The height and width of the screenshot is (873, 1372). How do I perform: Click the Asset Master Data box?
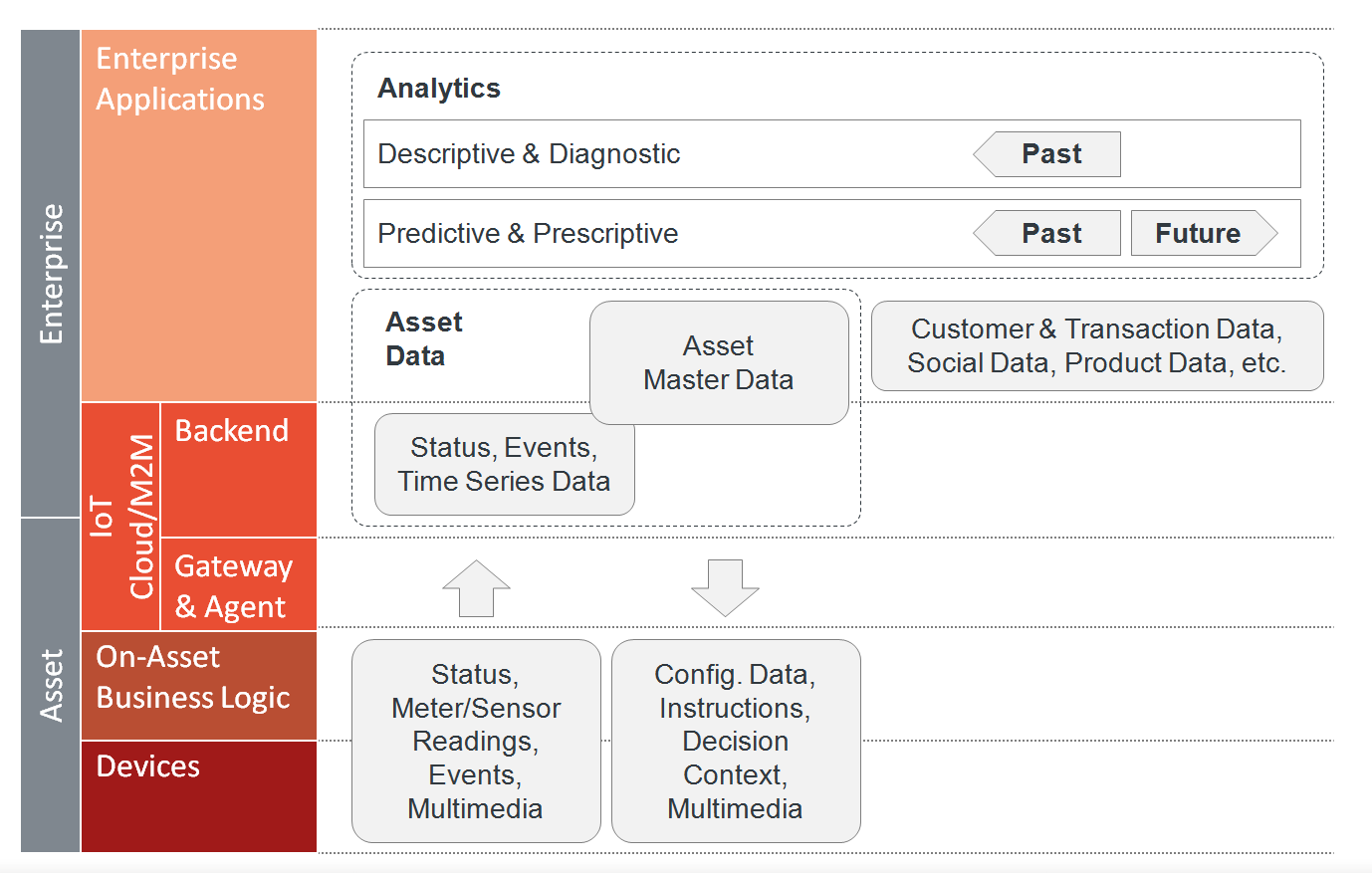click(x=719, y=362)
